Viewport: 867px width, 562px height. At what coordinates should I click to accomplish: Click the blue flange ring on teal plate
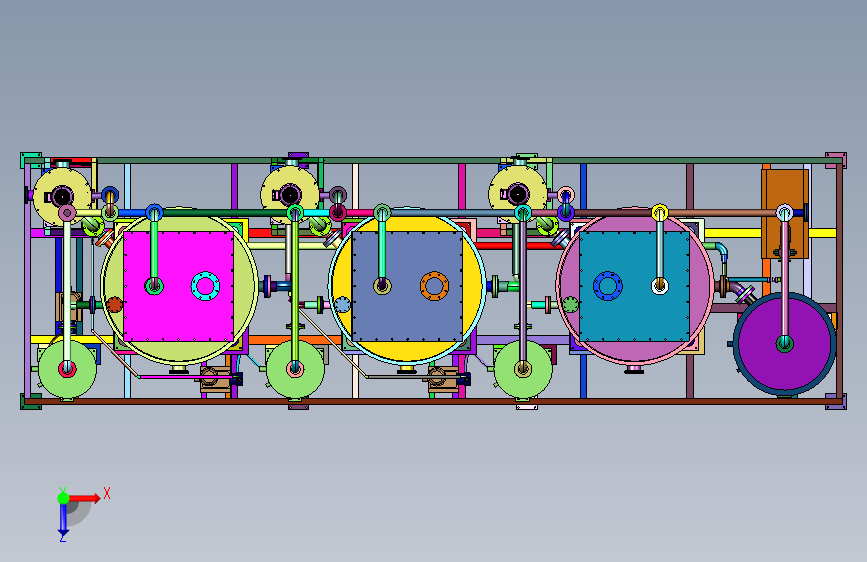(x=608, y=286)
